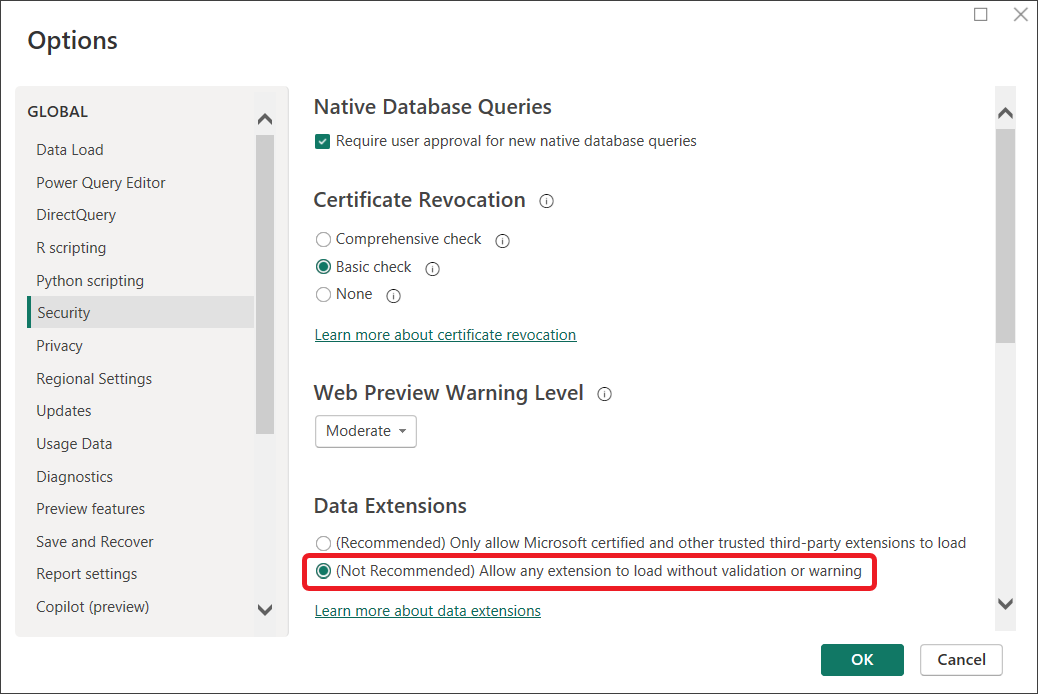Screen dimensions: 1038x694
Task: Click info icon beside Basic check
Action: 433,268
